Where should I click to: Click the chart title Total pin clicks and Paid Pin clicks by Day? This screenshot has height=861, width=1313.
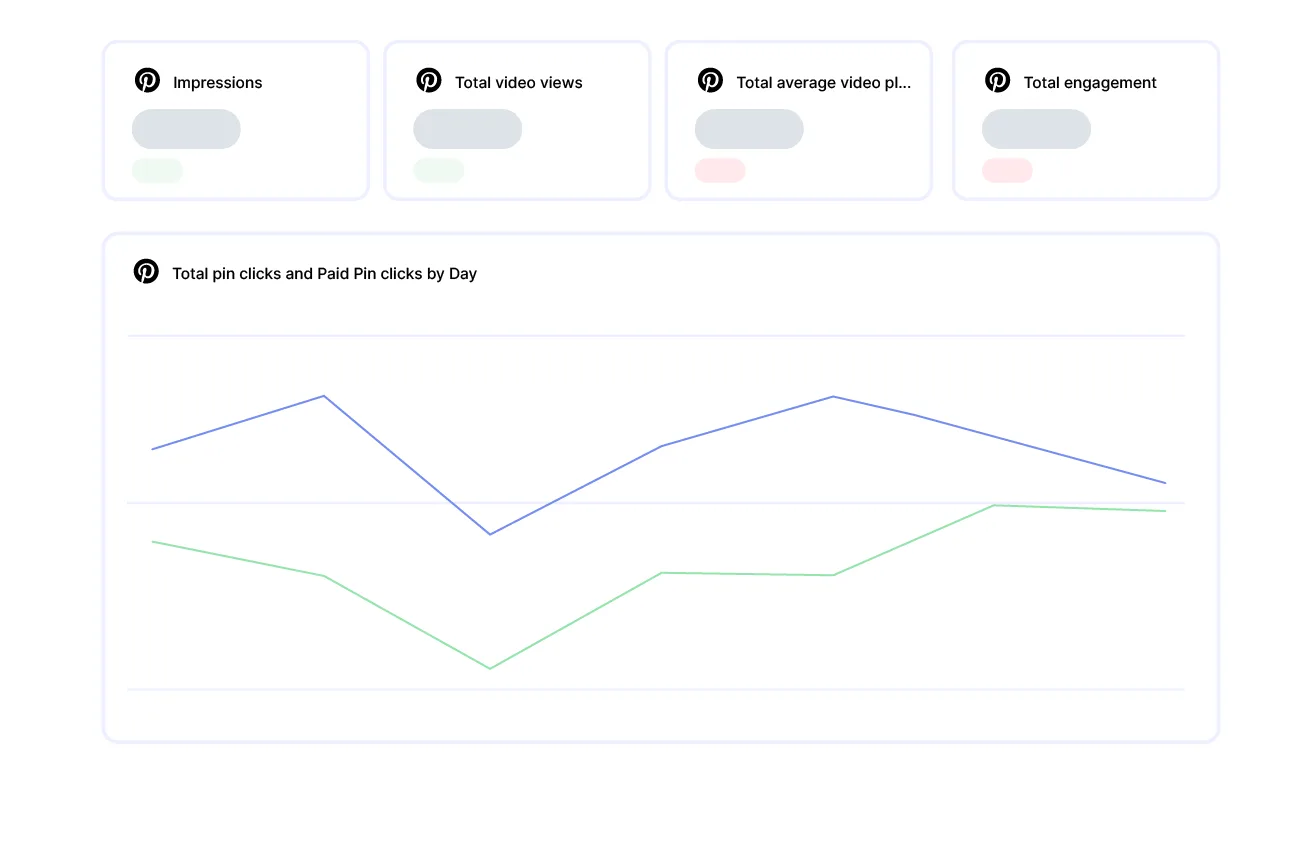coord(324,274)
